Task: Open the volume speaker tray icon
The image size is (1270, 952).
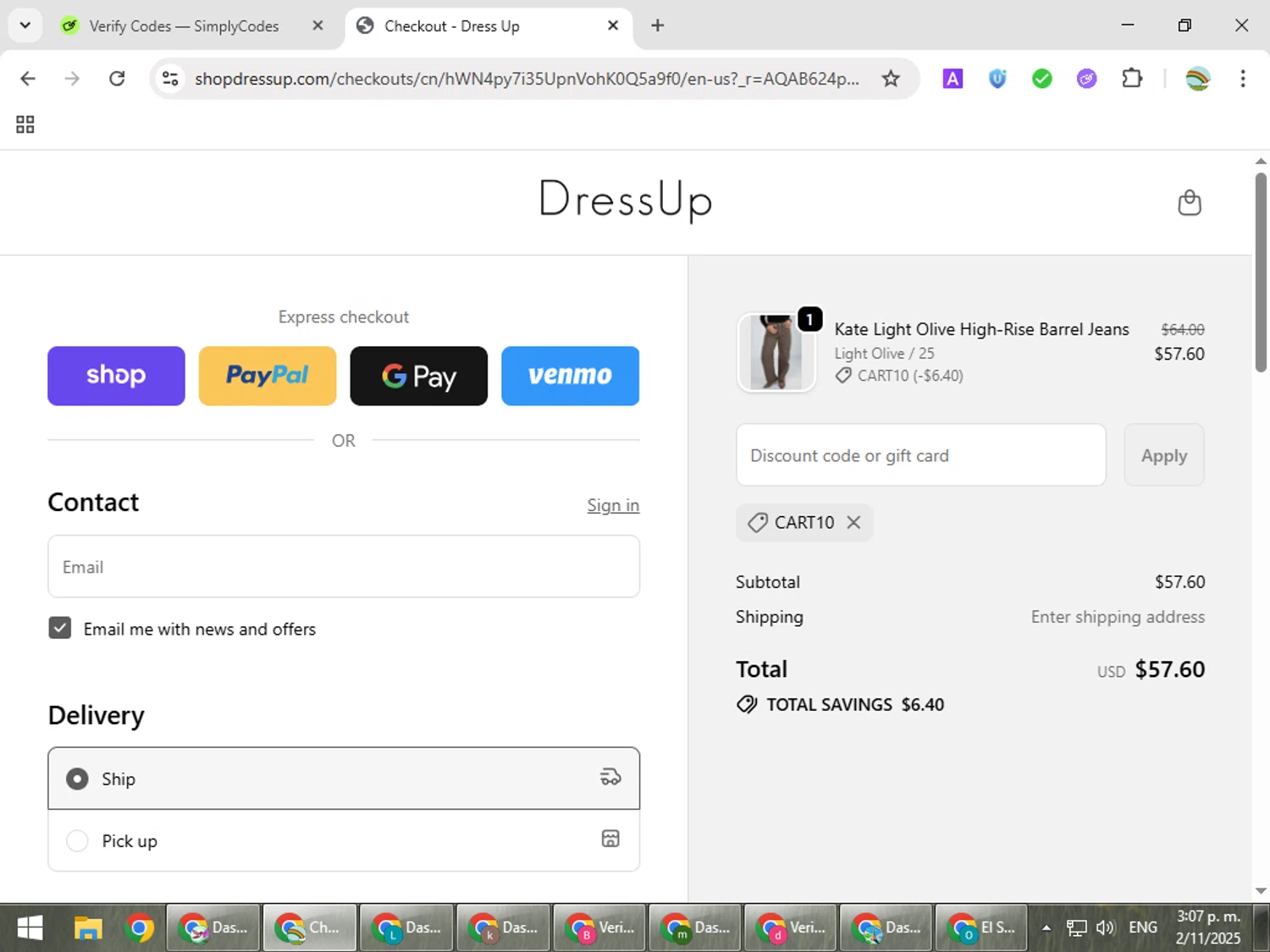Action: pos(1105,928)
